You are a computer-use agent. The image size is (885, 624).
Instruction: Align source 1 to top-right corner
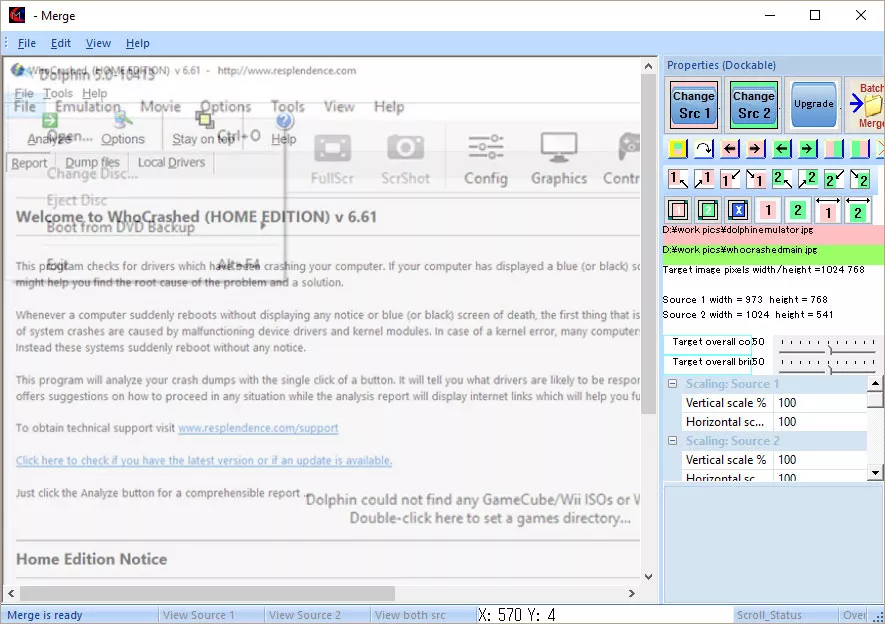704,179
